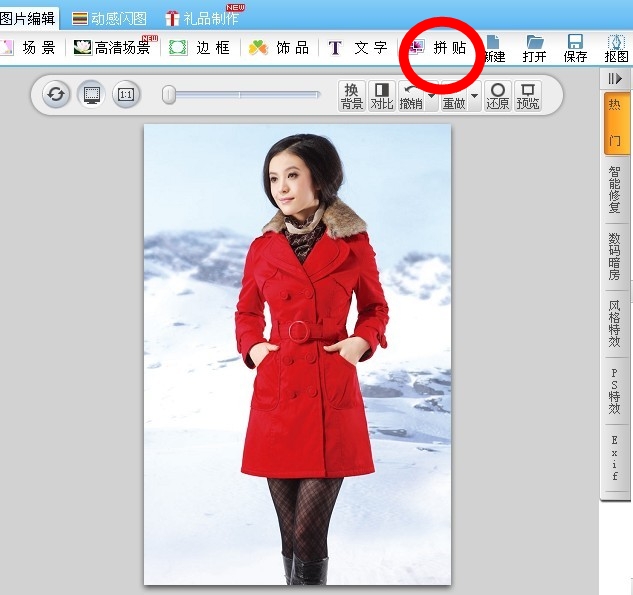Screen dimensions: 633x595
Task: Expand the 重做 redo dropdown arrow
Action: [x=475, y=96]
